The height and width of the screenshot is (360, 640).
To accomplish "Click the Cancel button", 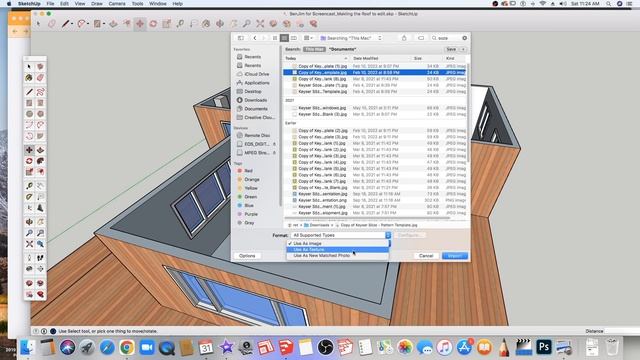I will tap(426, 256).
